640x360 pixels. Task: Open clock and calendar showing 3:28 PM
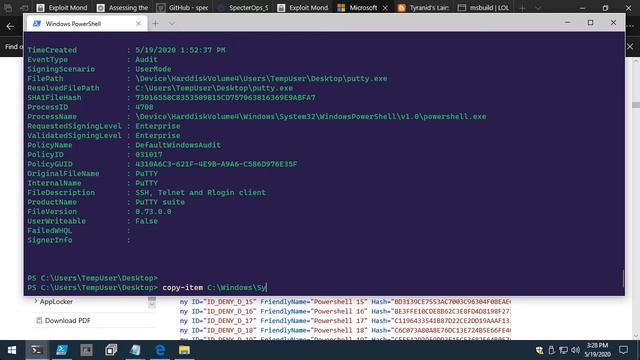tap(598, 350)
